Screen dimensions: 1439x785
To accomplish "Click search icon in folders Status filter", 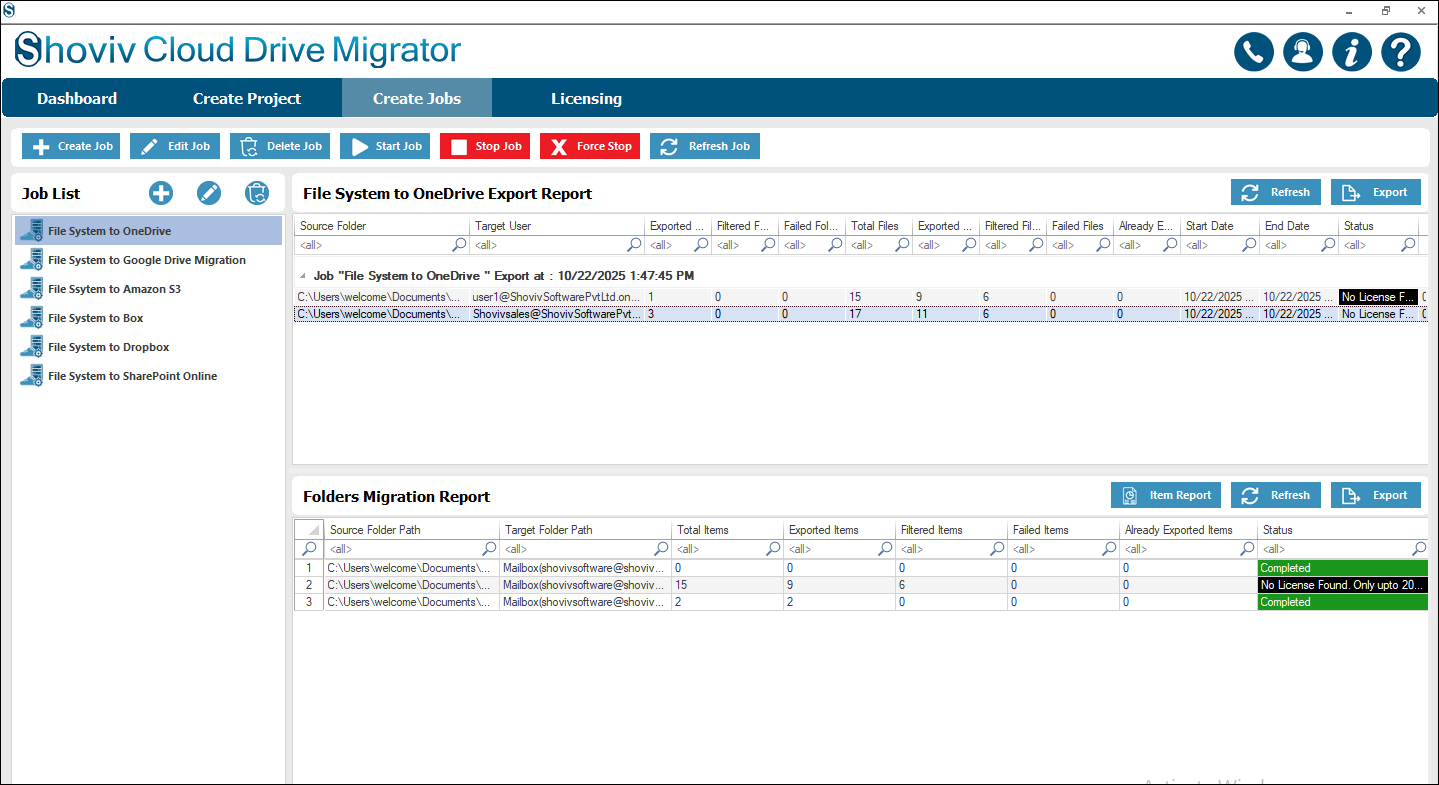I will [1419, 549].
